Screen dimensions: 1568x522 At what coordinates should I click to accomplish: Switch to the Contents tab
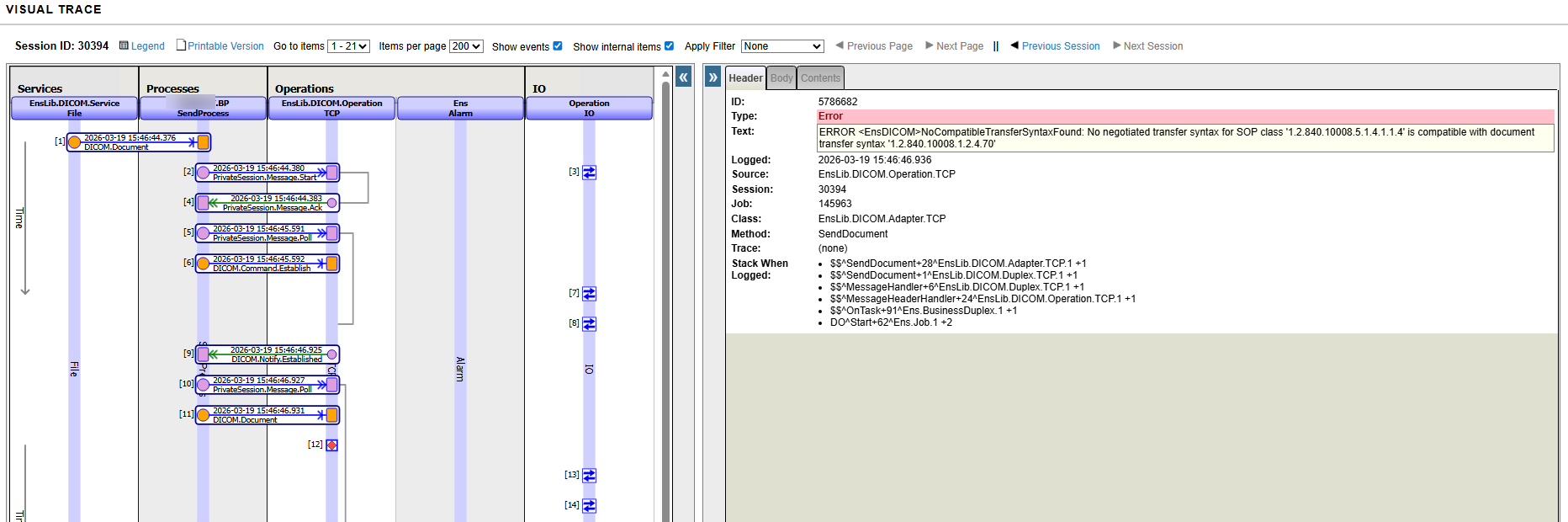point(820,78)
